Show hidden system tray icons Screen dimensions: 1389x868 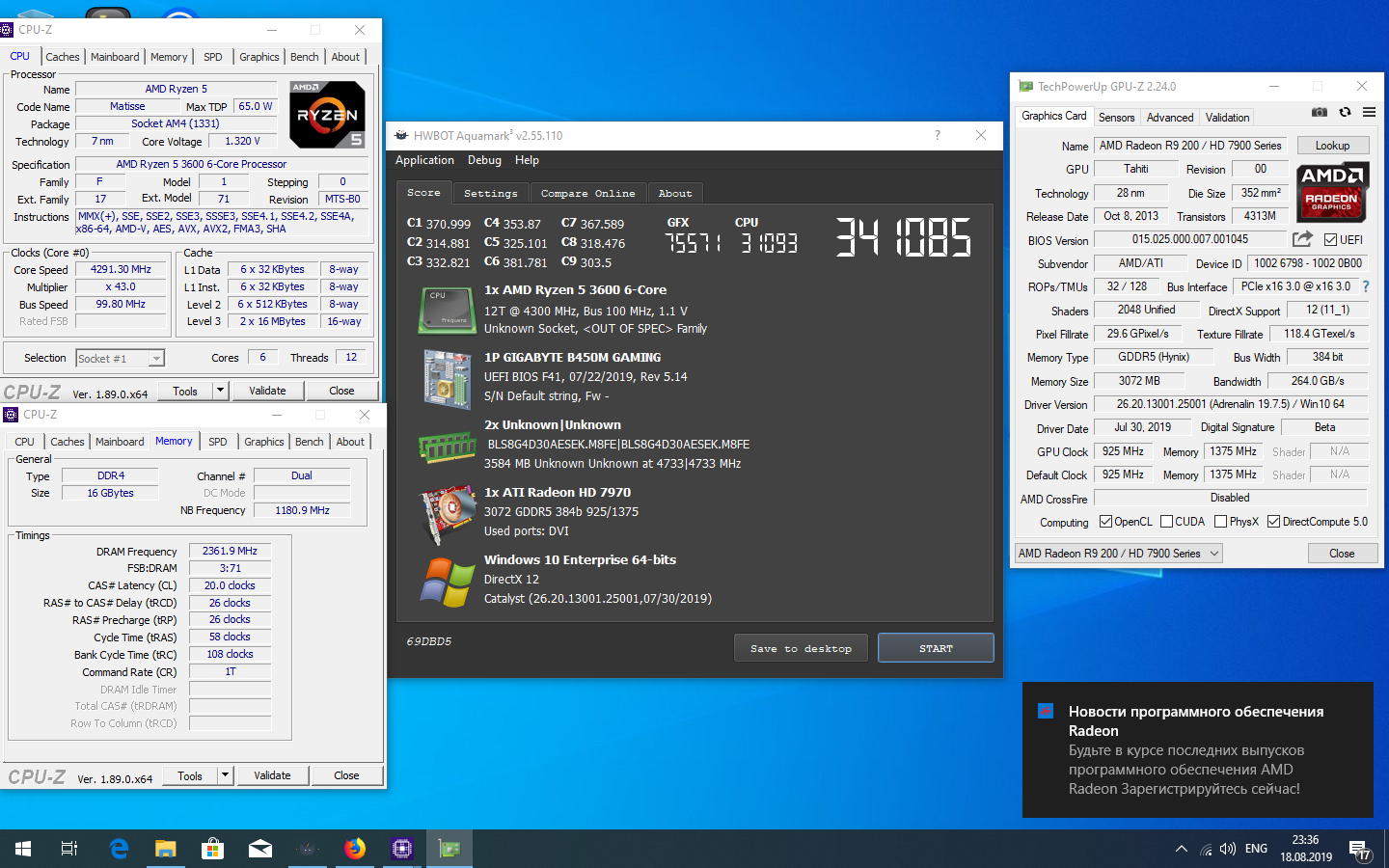click(x=1182, y=849)
